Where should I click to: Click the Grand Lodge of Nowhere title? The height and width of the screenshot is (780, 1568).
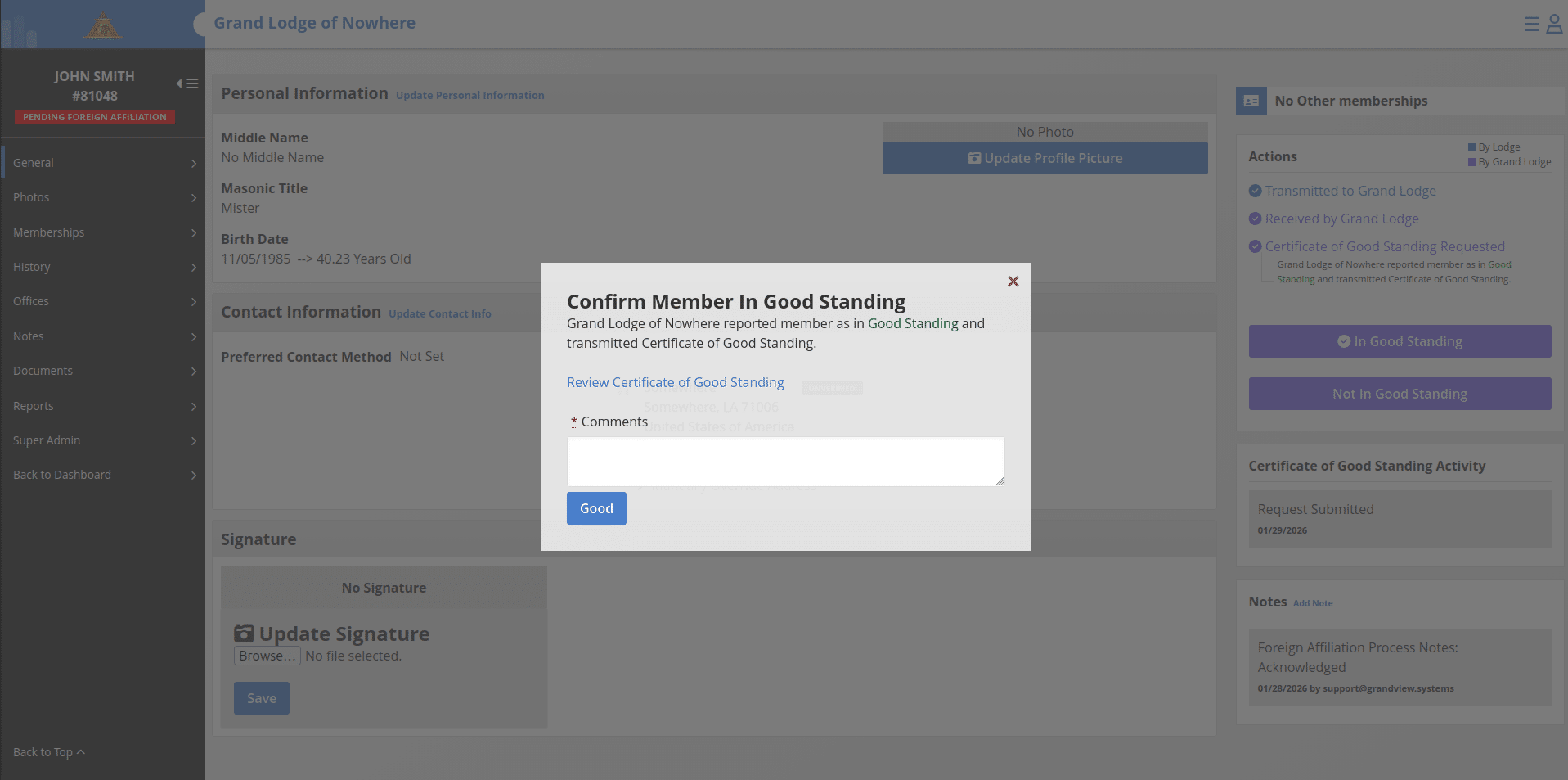point(315,23)
